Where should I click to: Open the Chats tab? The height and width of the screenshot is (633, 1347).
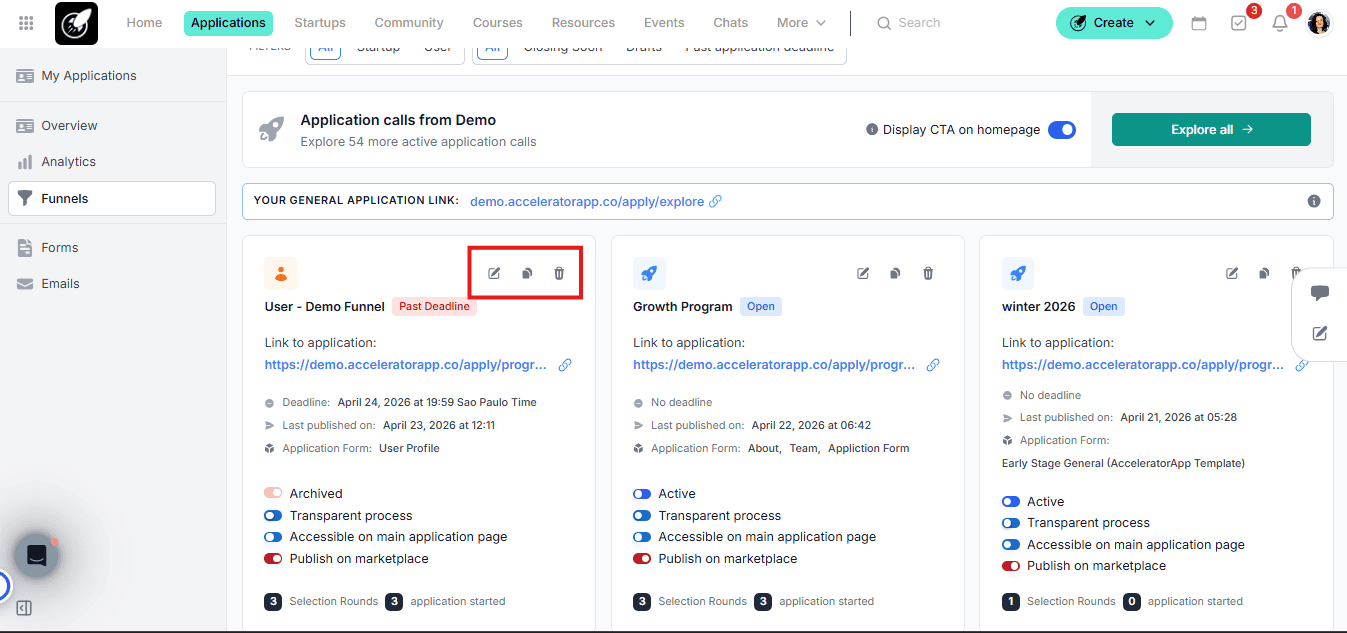click(x=731, y=23)
